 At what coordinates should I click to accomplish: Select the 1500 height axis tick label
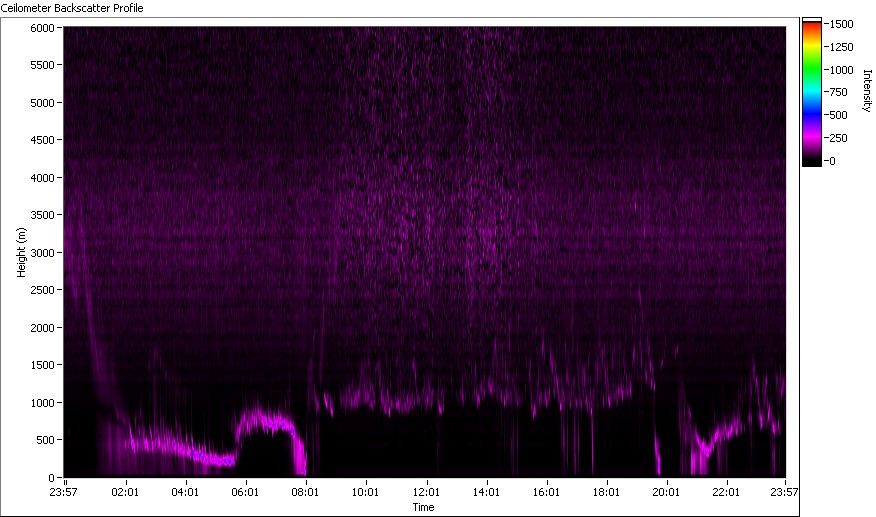pyautogui.click(x=42, y=365)
